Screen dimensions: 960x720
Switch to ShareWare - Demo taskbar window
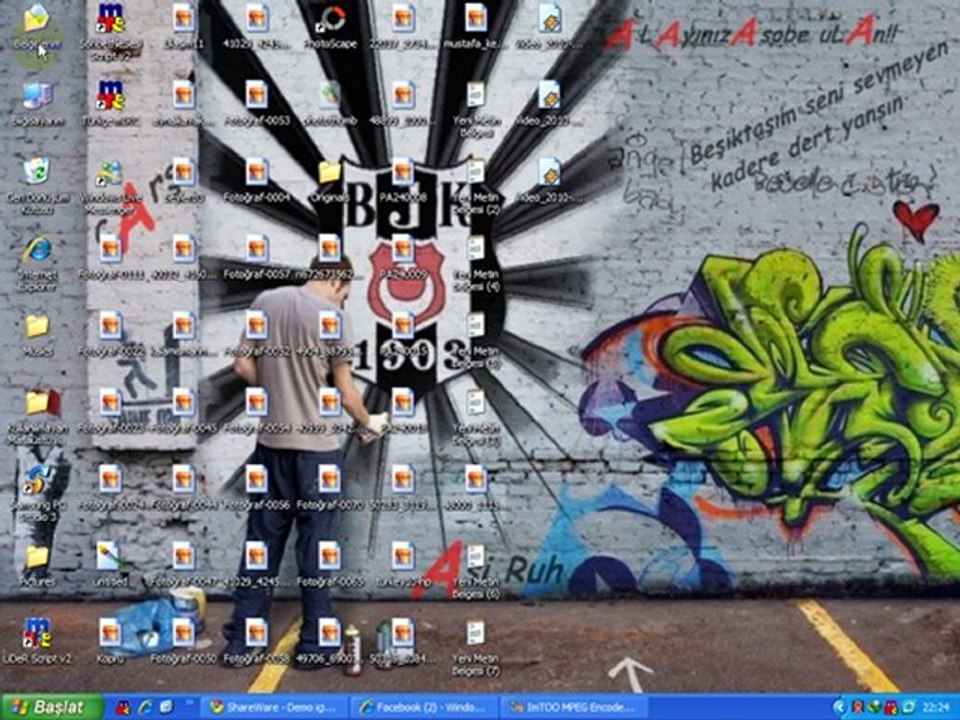pyautogui.click(x=274, y=708)
